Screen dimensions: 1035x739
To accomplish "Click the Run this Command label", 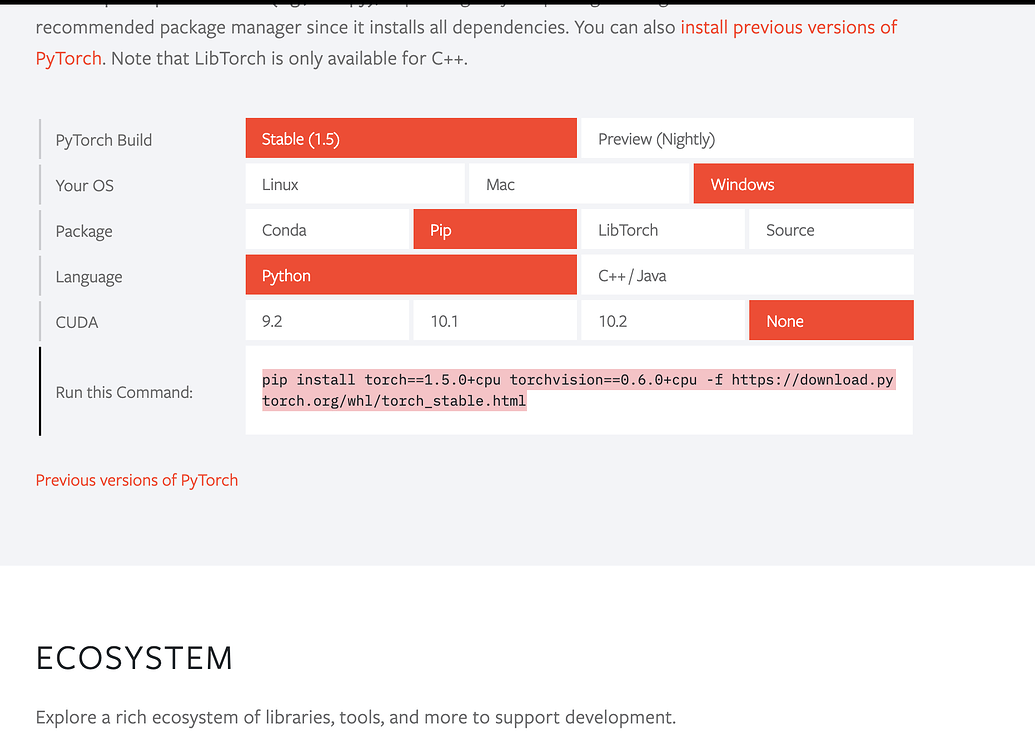I will pos(124,392).
